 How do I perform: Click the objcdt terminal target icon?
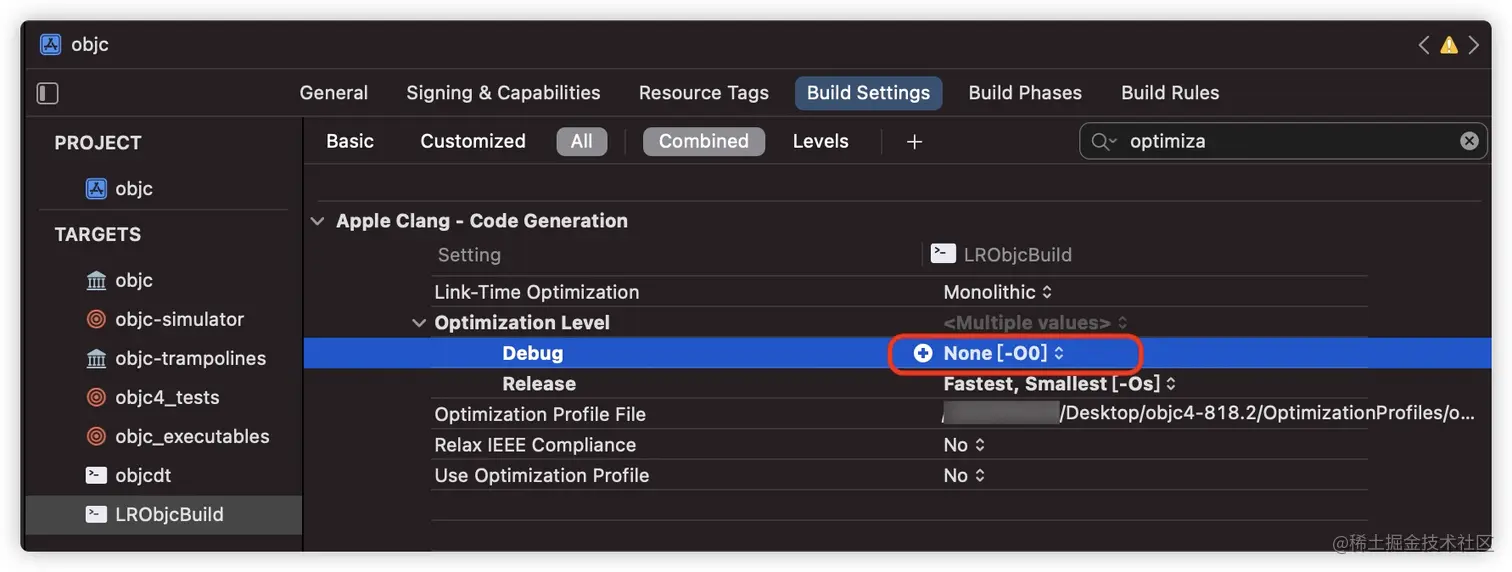pos(96,476)
